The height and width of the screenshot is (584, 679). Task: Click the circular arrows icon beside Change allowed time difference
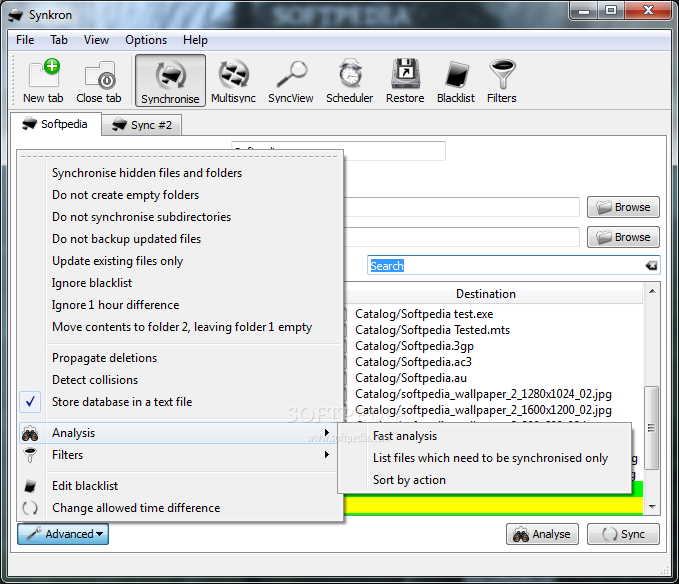(x=30, y=508)
